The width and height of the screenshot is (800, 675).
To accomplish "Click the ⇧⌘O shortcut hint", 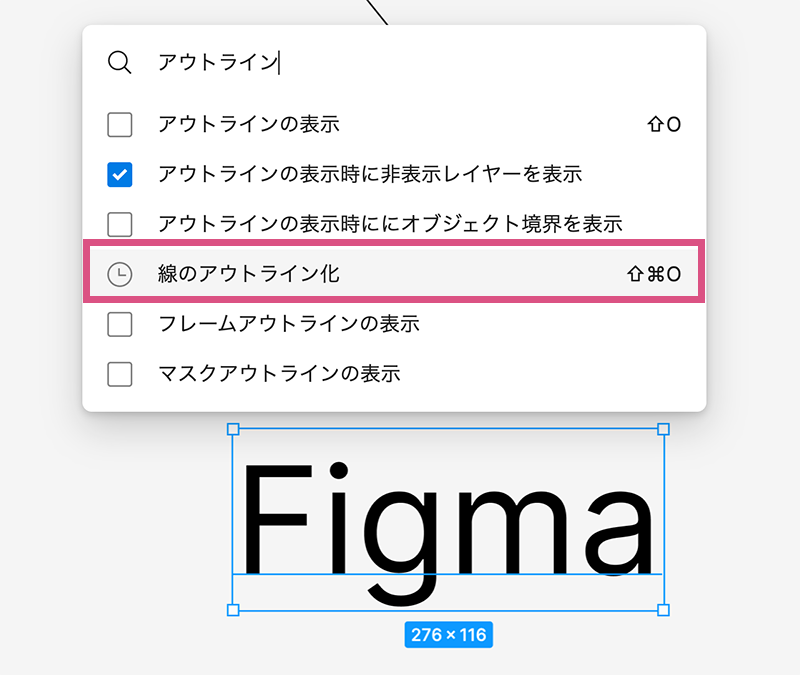I will tap(654, 274).
